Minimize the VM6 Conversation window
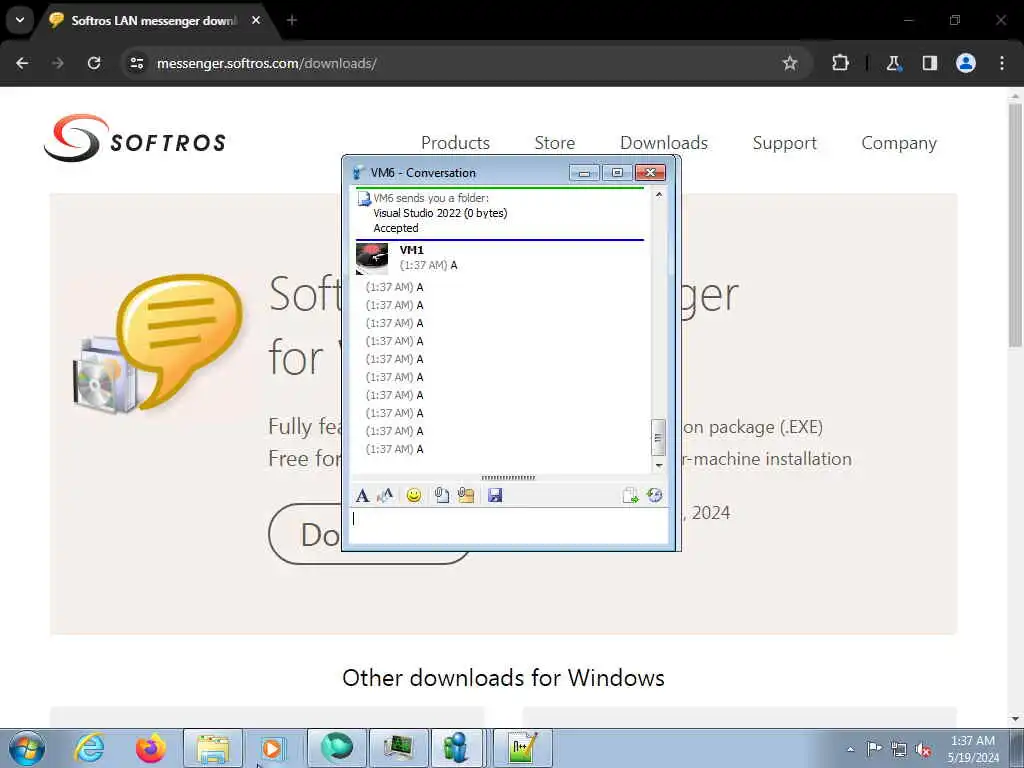Image resolution: width=1024 pixels, height=768 pixels. coord(584,172)
